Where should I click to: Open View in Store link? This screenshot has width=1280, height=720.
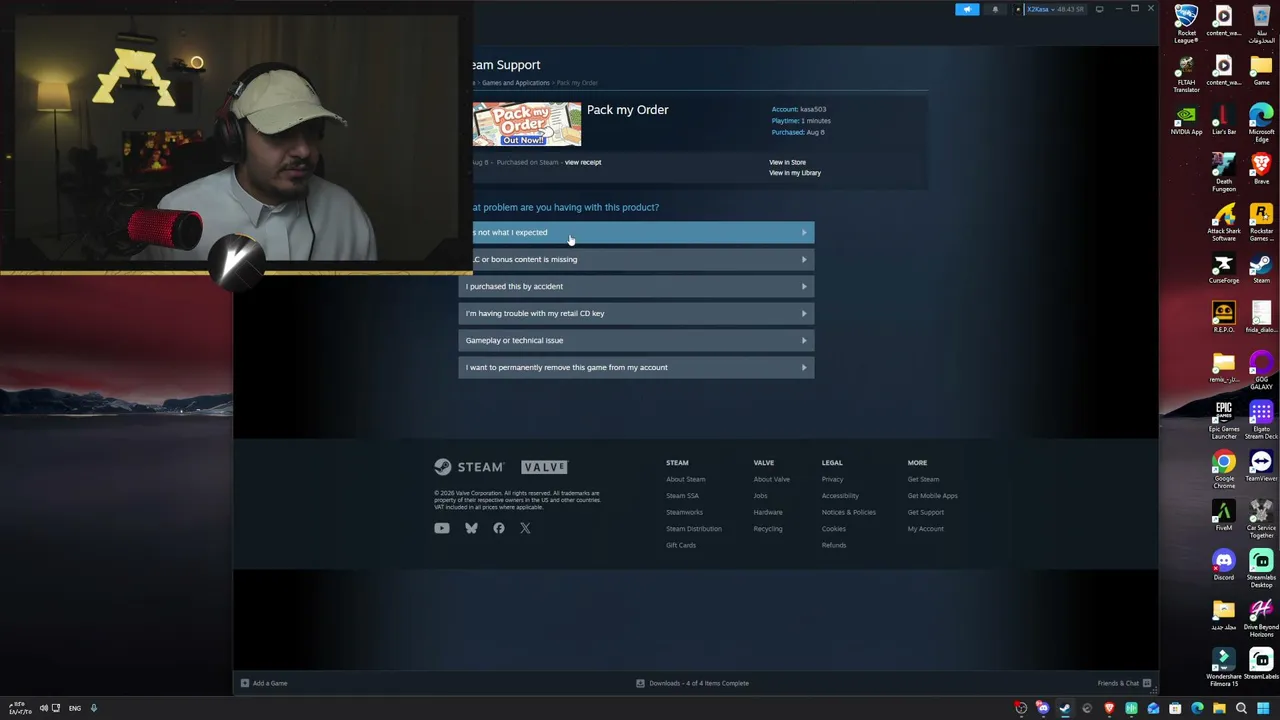787,162
